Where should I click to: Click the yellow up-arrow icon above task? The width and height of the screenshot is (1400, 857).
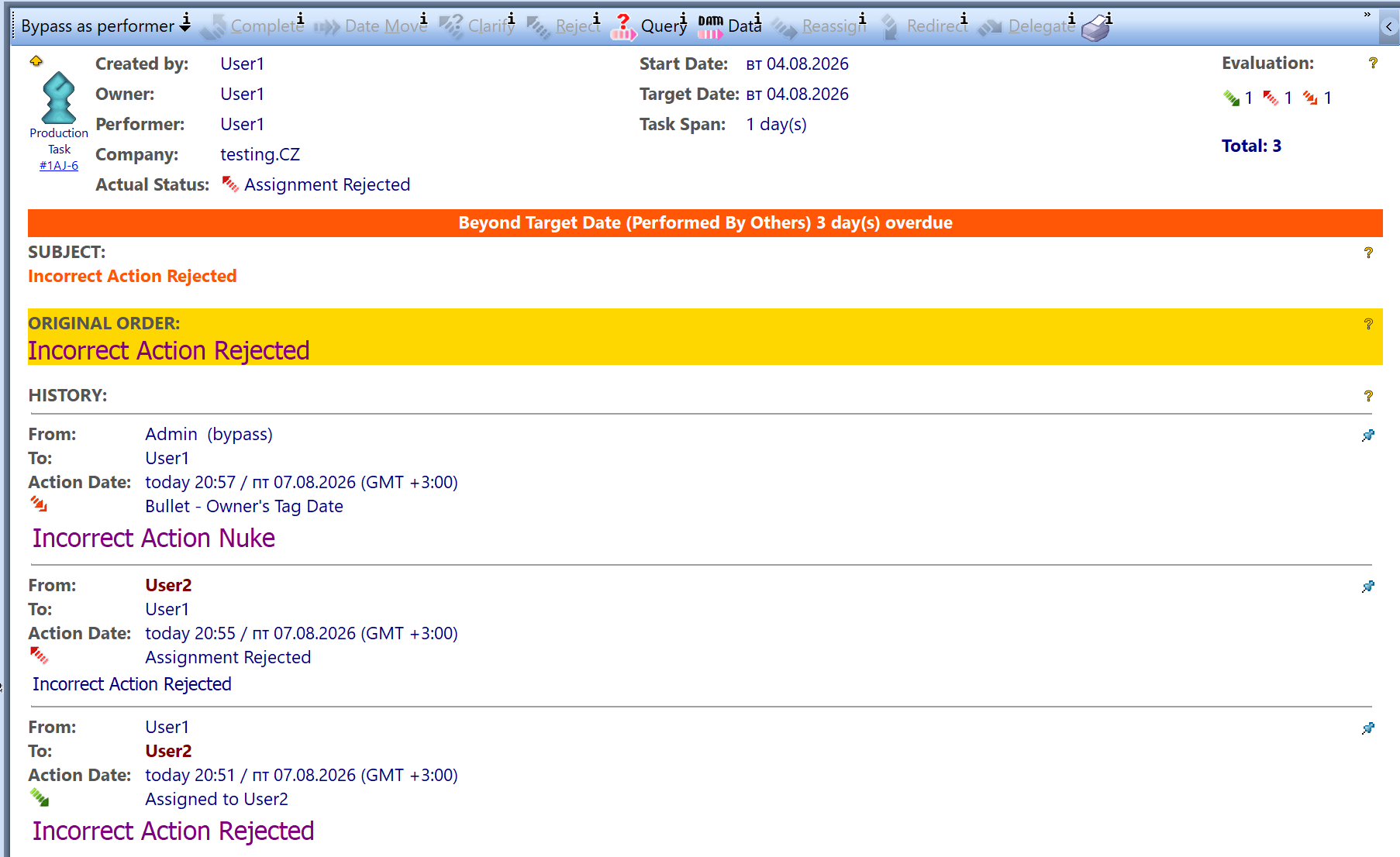tap(36, 61)
